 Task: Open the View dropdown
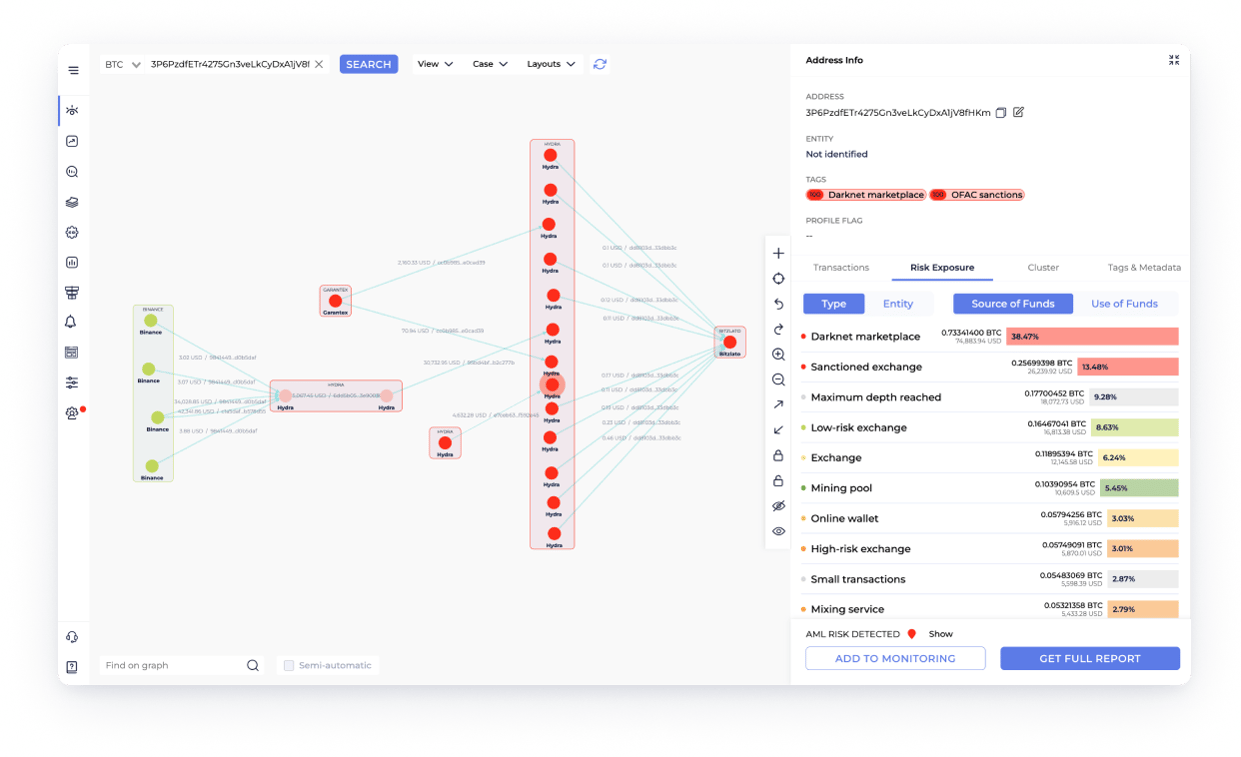(x=435, y=64)
